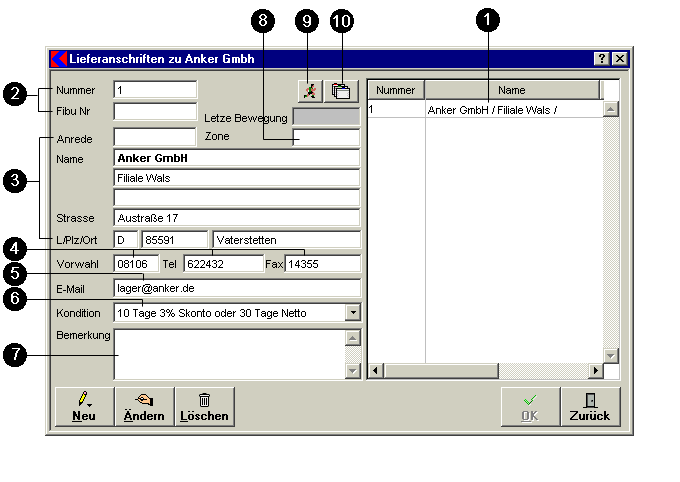The width and height of the screenshot is (680, 482).
Task: Click the running figure icon button
Action: pyautogui.click(x=310, y=90)
